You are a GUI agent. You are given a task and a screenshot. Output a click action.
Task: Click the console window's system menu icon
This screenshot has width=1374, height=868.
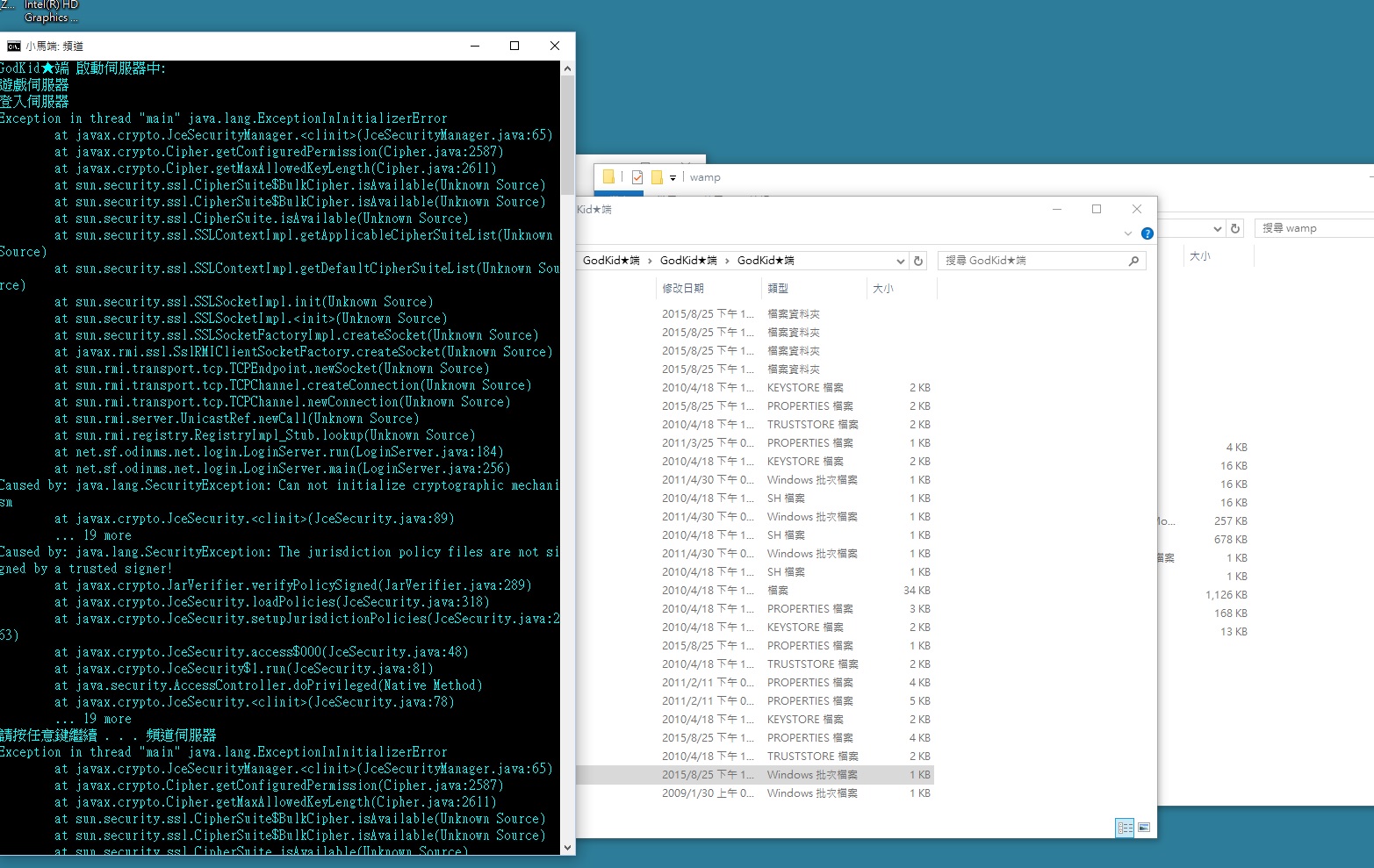pyautogui.click(x=13, y=46)
